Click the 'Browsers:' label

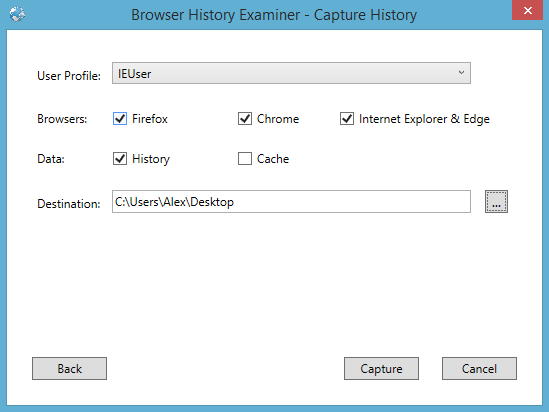(62, 119)
